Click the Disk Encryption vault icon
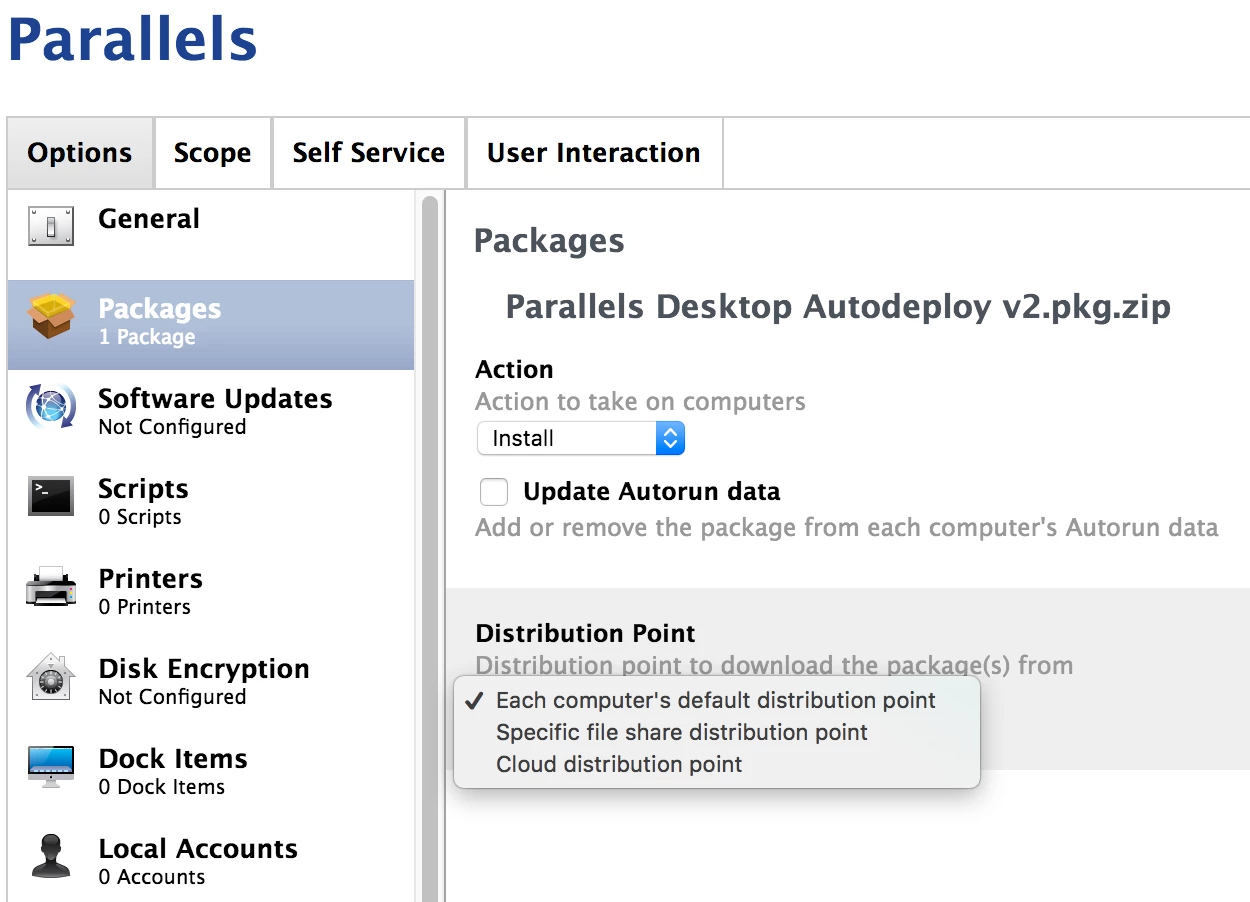This screenshot has width=1250, height=902. click(x=50, y=677)
